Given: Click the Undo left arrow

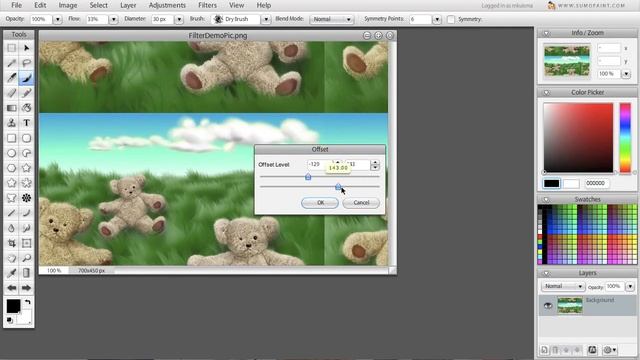Looking at the screenshot, I should pos(11,288).
